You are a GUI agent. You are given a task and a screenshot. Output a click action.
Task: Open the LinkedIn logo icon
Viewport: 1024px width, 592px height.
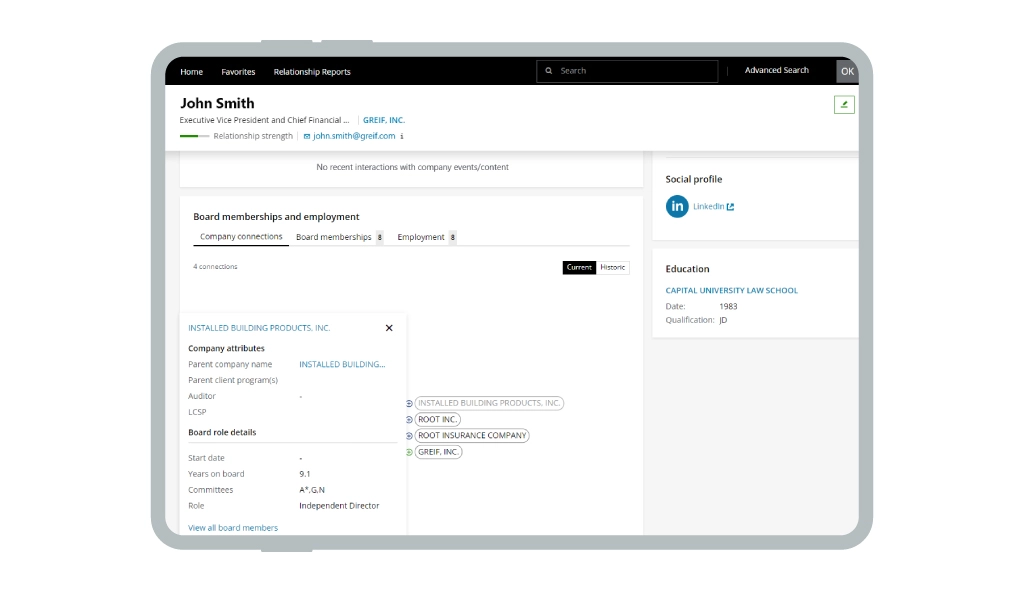point(677,206)
